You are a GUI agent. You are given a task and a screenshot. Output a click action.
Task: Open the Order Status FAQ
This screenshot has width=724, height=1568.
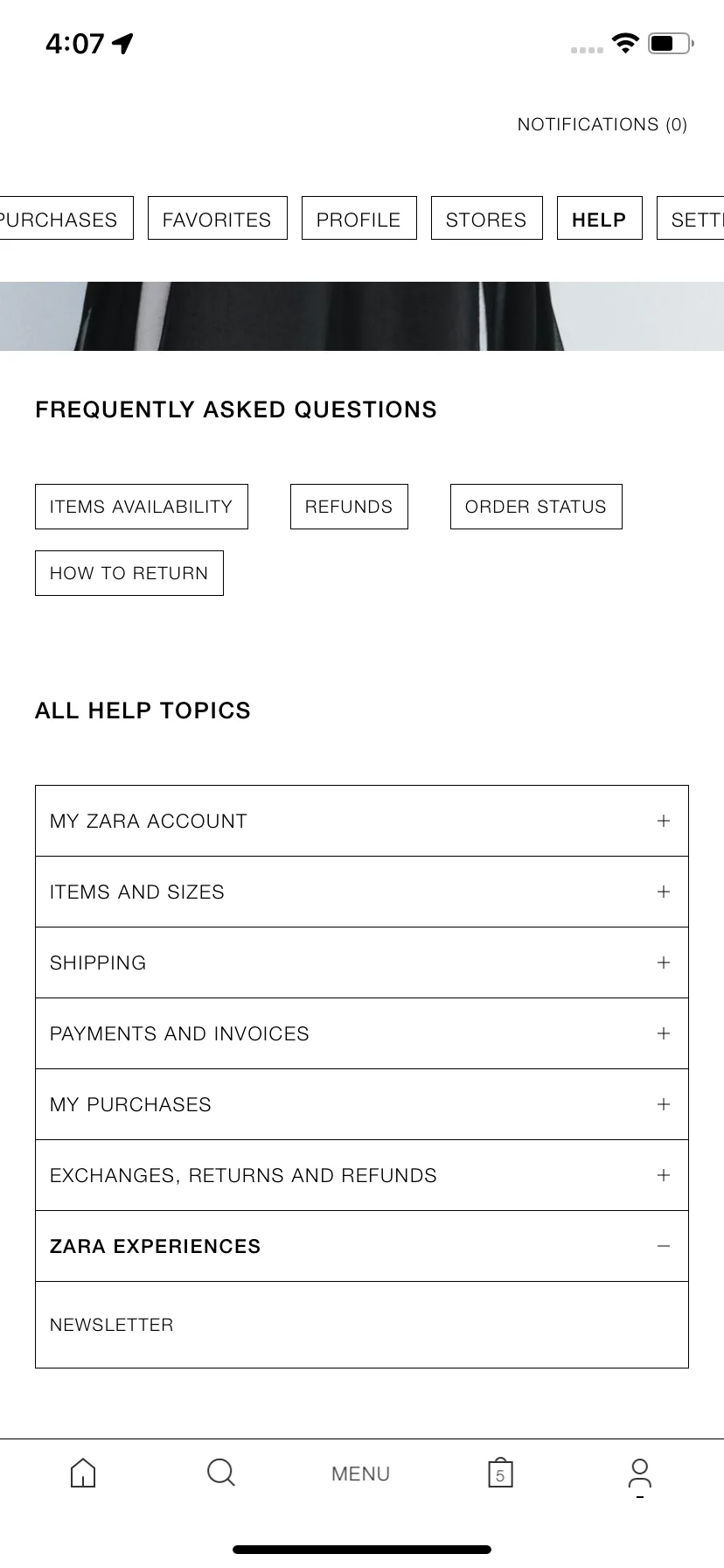point(536,507)
